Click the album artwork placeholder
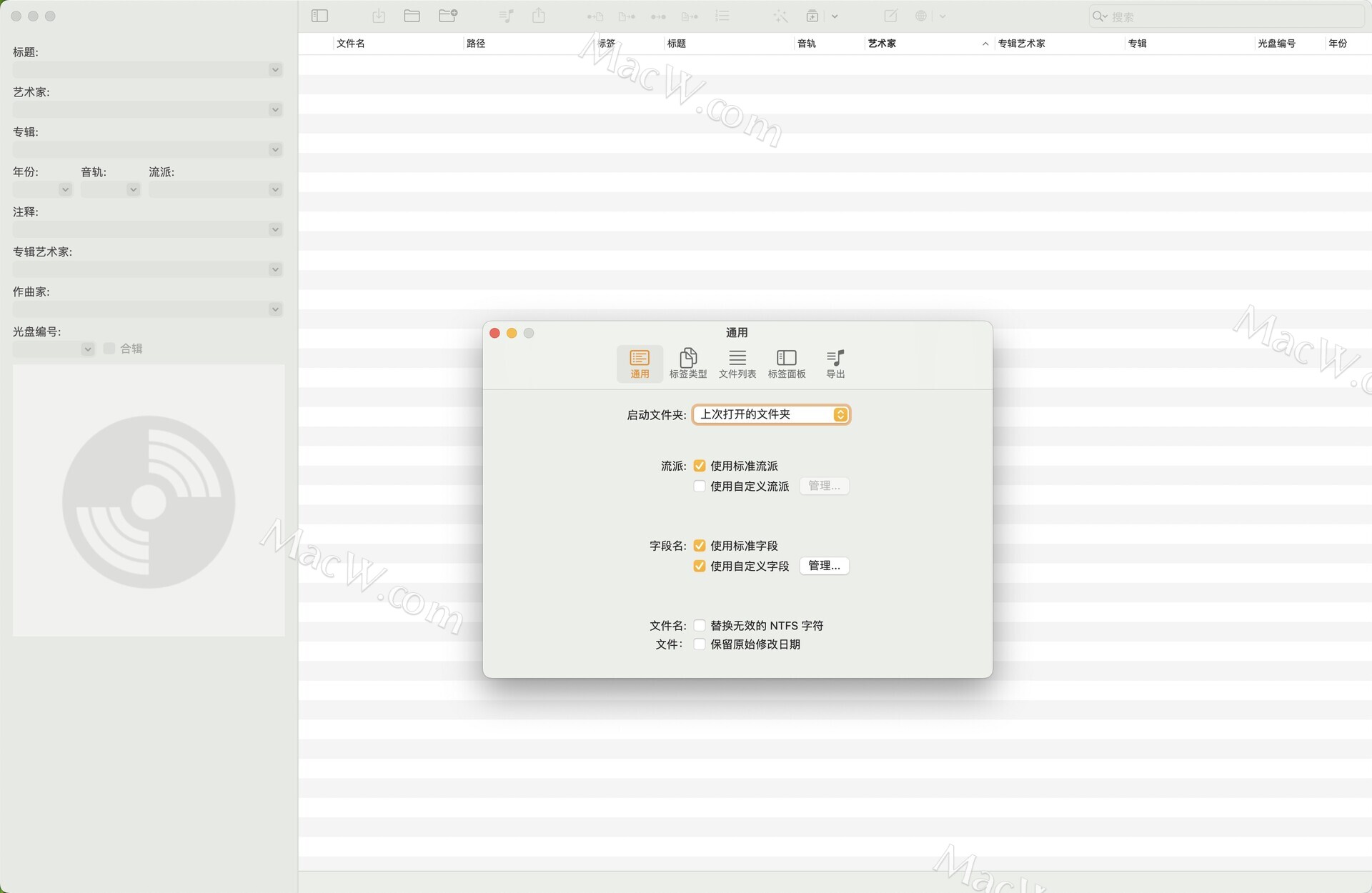 click(x=149, y=501)
